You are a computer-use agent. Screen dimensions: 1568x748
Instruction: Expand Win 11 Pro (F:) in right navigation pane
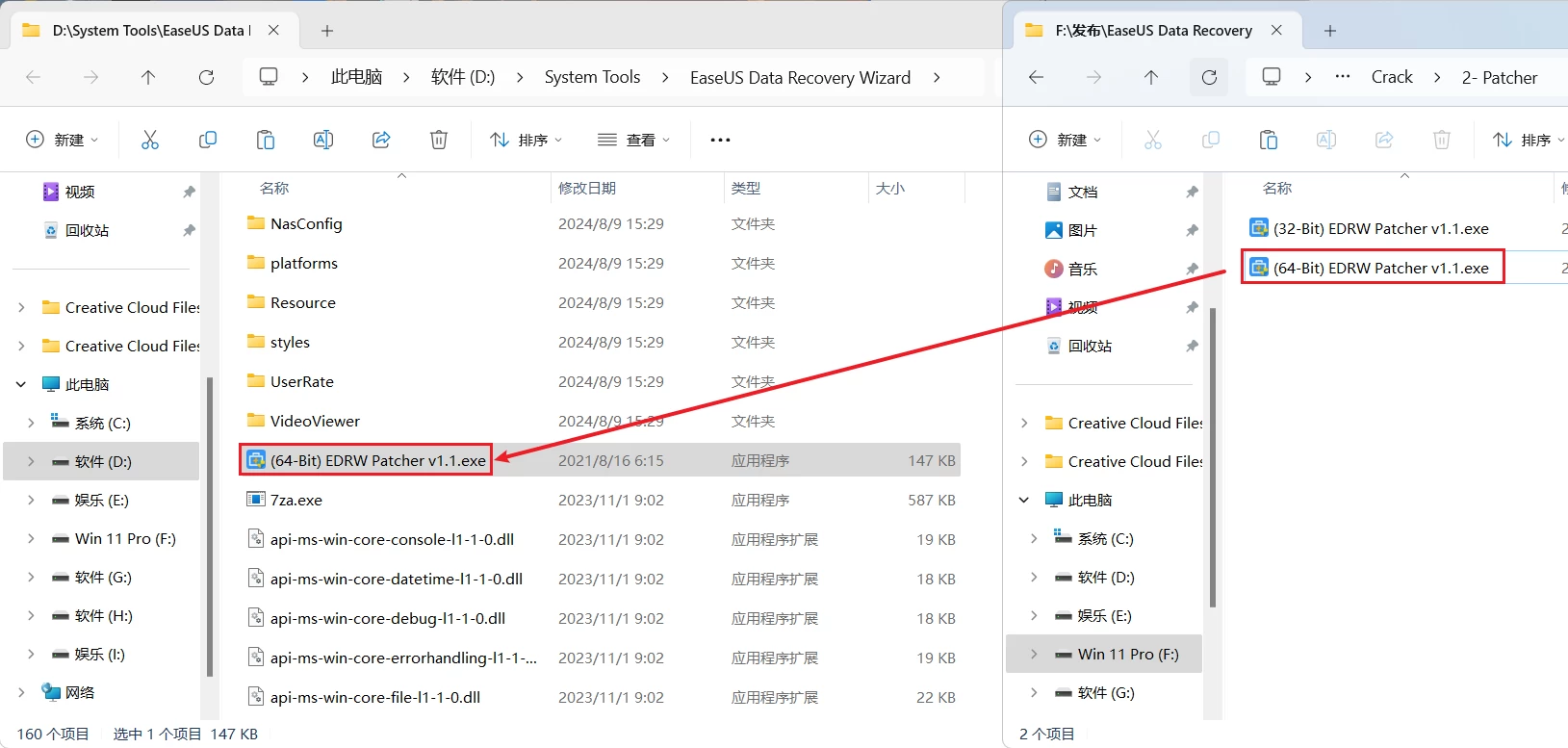click(x=1034, y=654)
